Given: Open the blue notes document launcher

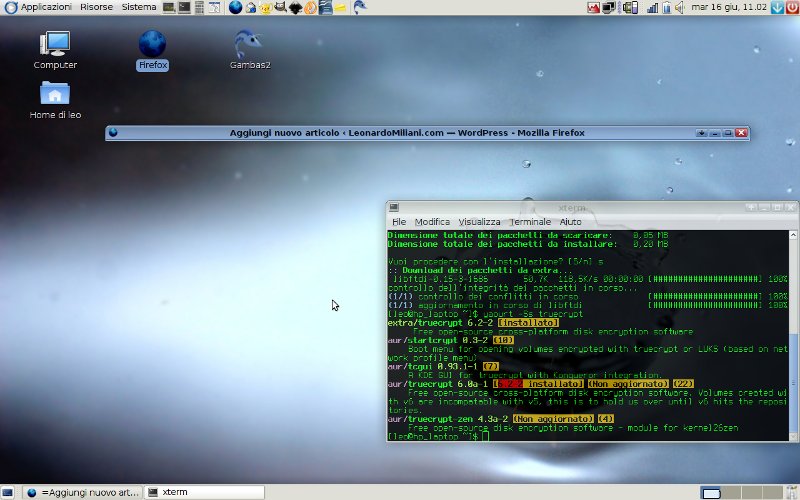Looking at the screenshot, I should (x=326, y=7).
